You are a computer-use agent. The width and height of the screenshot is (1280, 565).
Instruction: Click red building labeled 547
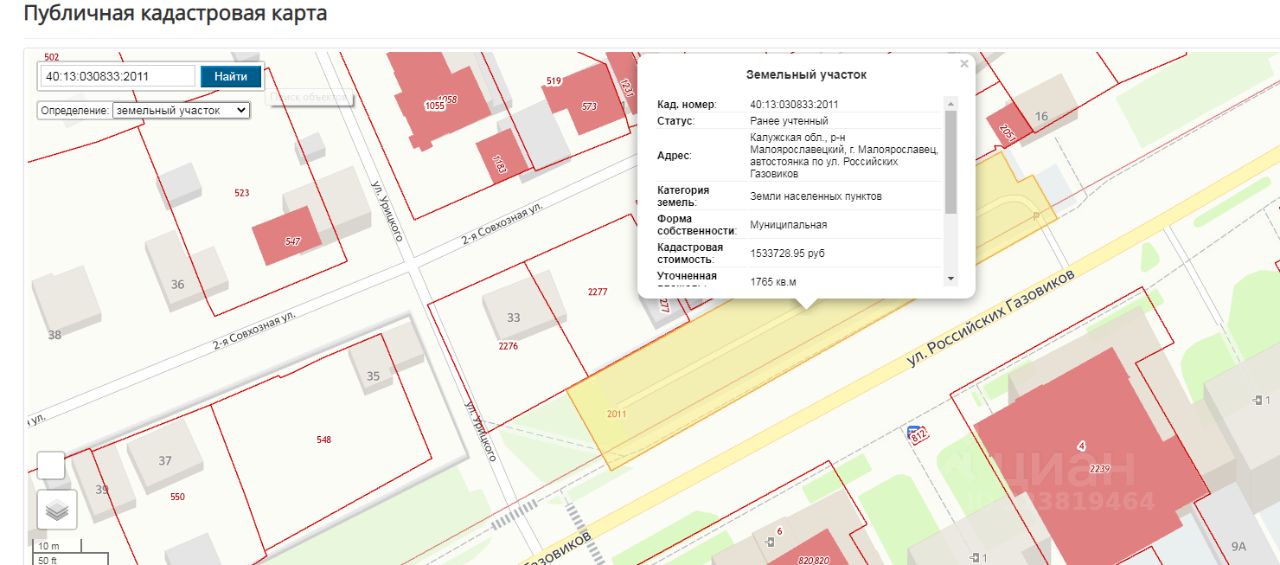(x=287, y=236)
